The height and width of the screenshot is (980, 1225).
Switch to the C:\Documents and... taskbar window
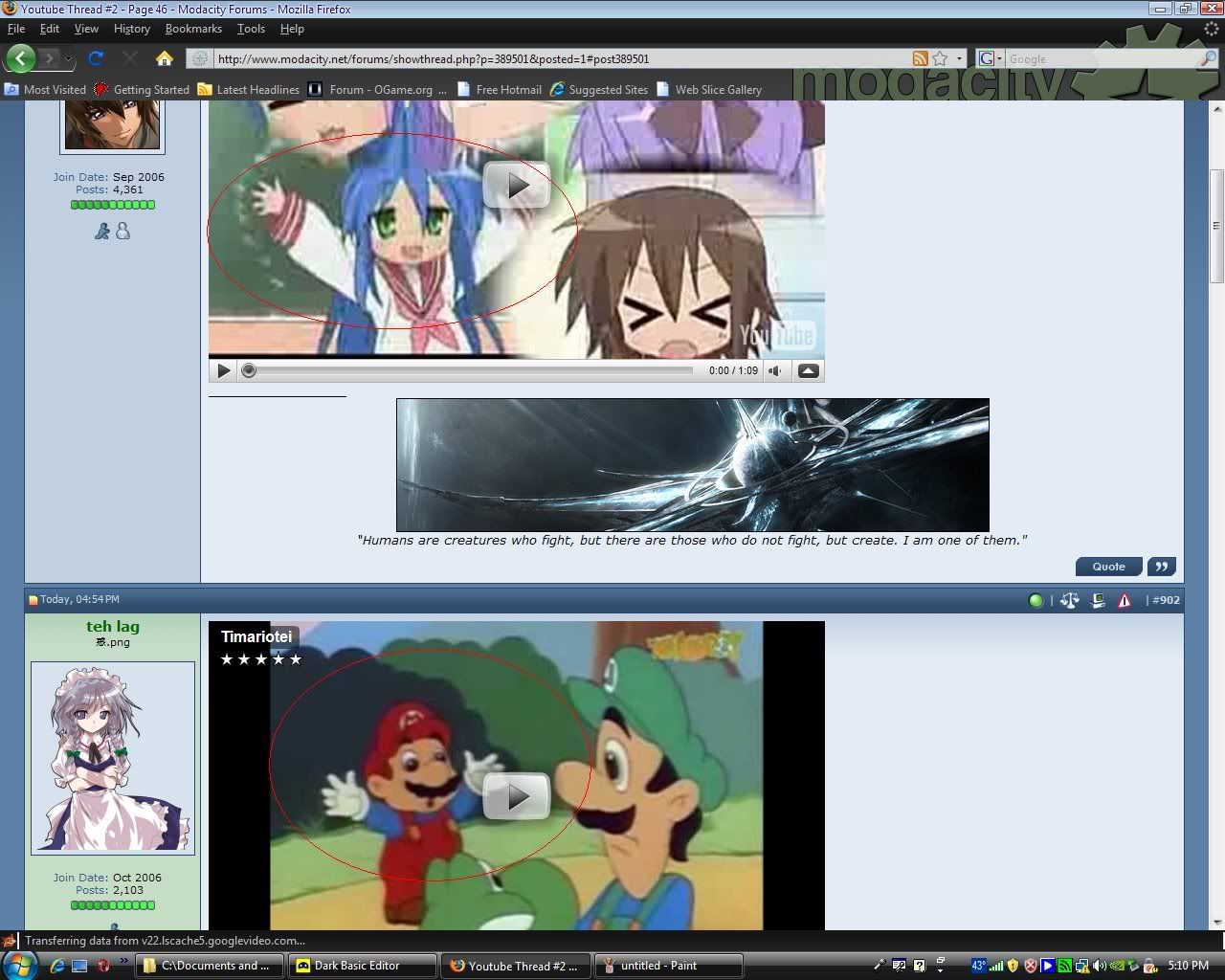(211, 966)
